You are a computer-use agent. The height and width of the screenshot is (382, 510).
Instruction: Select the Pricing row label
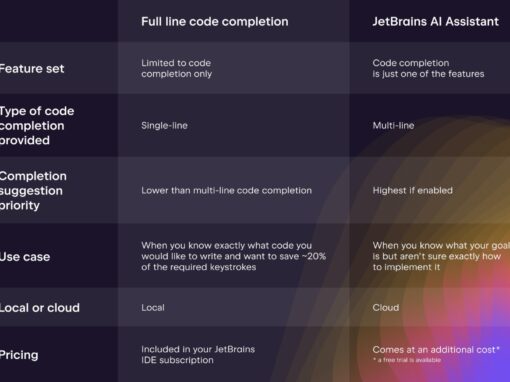pos(19,355)
